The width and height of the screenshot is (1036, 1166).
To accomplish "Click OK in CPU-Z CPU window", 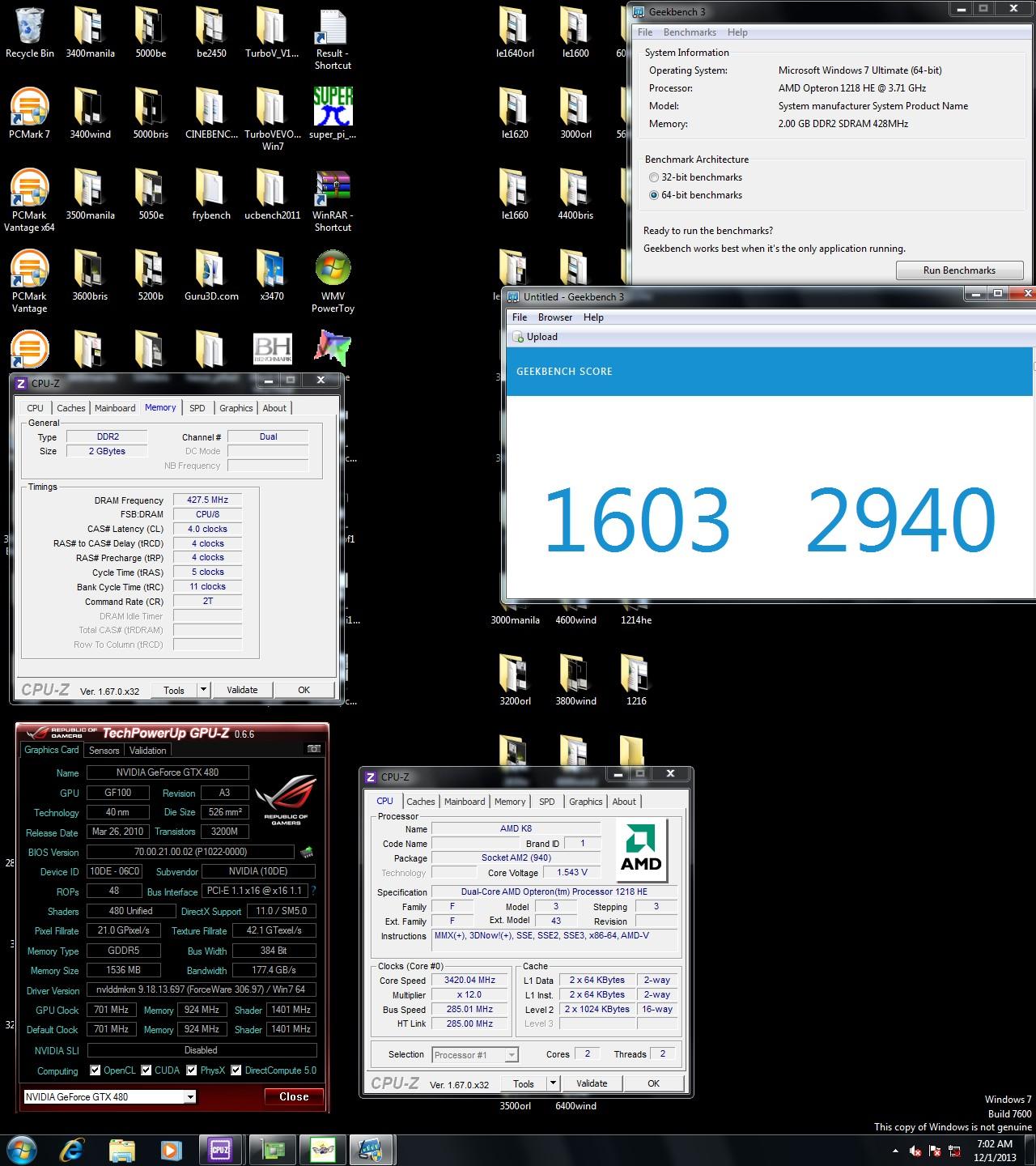I will (x=654, y=1083).
